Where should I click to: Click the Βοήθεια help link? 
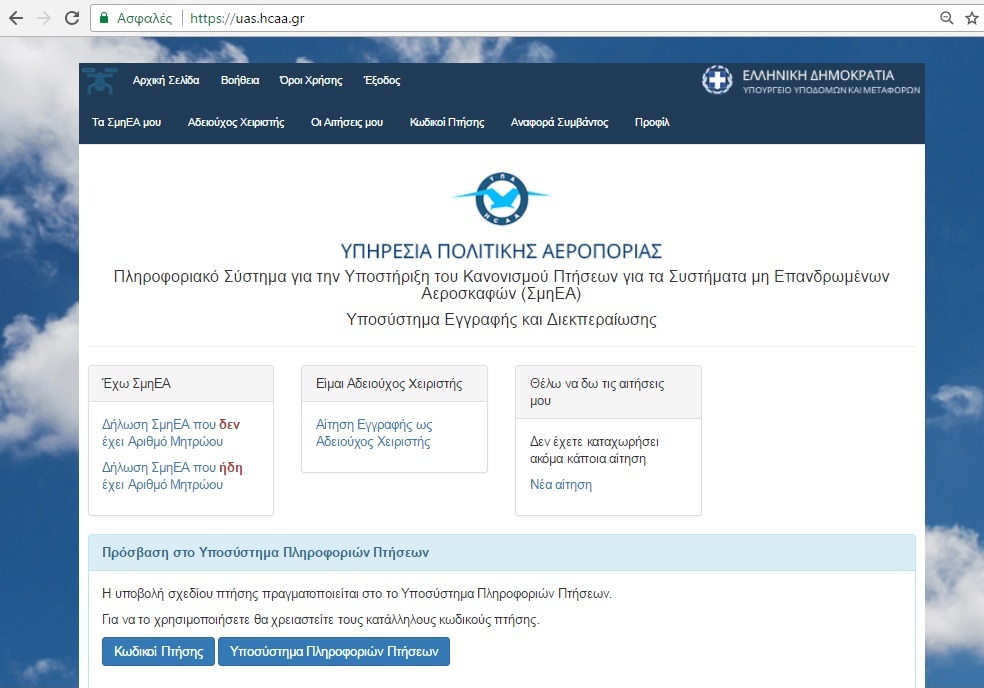[240, 80]
